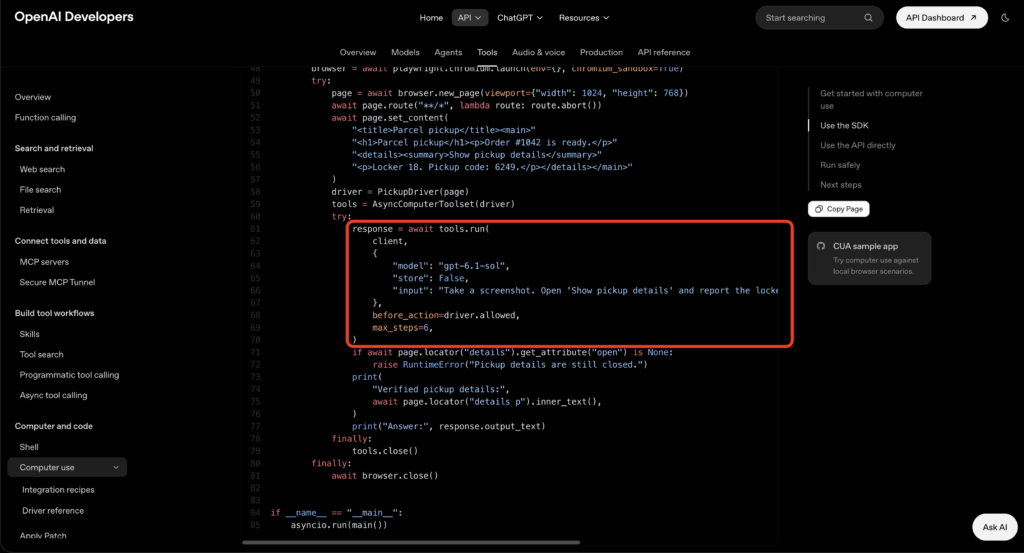Image resolution: width=1024 pixels, height=553 pixels.
Task: Jump to Run safely section
Action: coord(840,165)
